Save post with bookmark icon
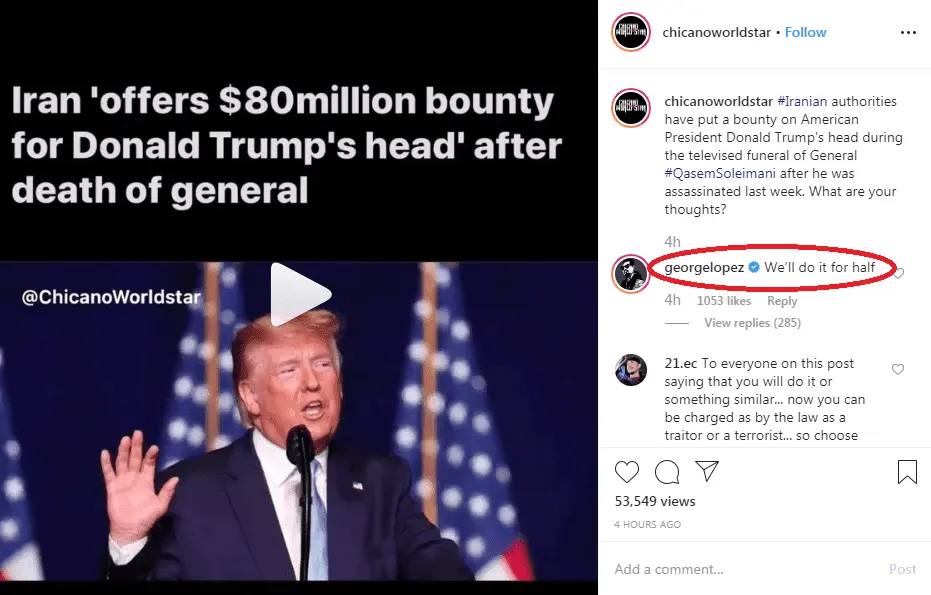Viewport: 931px width, 595px height. [x=907, y=472]
